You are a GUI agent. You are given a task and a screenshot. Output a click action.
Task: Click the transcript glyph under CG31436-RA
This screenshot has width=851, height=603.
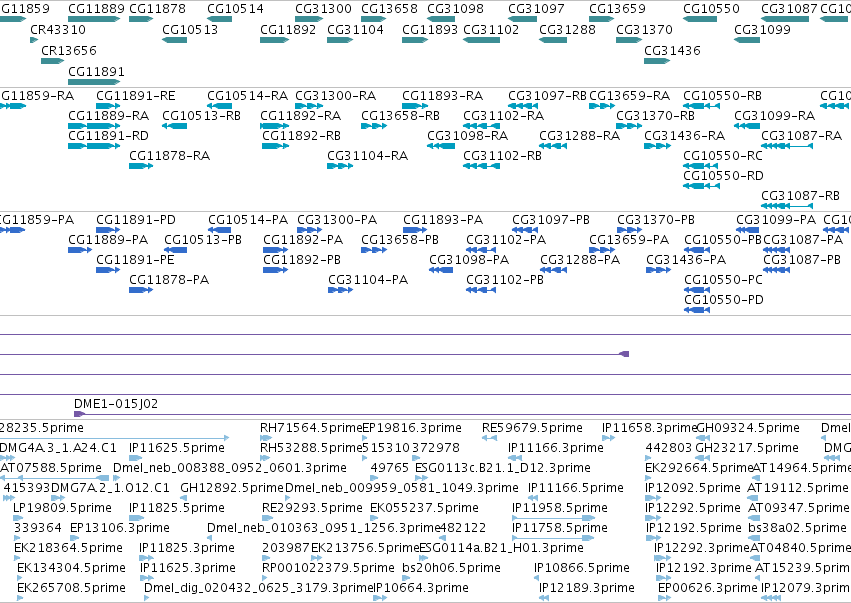pos(657,145)
